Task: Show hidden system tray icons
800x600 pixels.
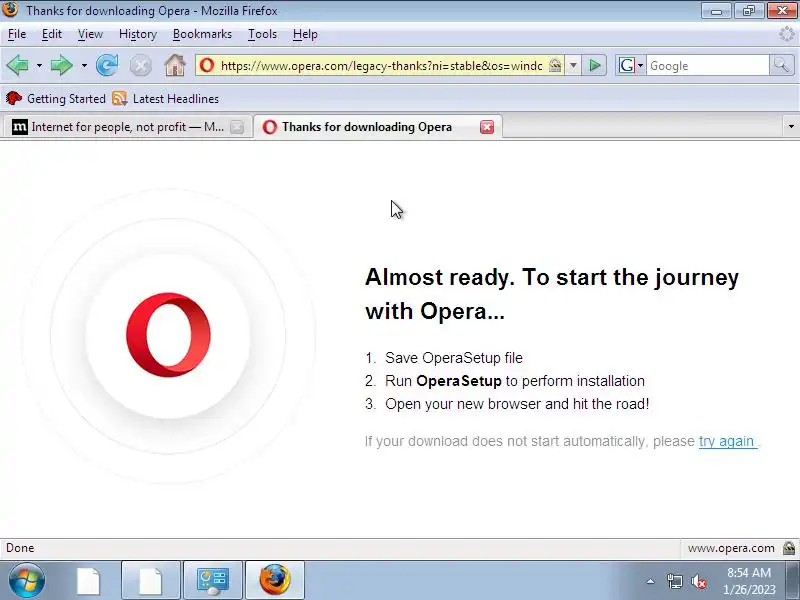Action: point(651,581)
